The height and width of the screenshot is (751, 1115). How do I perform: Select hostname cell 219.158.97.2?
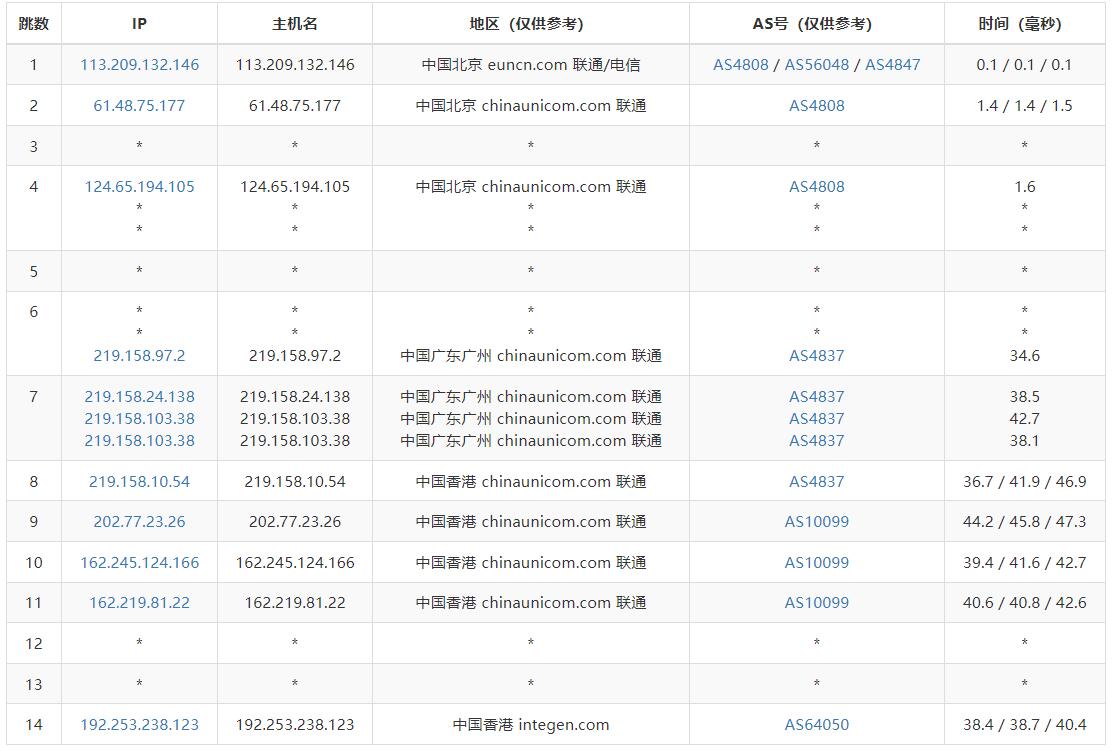(295, 356)
